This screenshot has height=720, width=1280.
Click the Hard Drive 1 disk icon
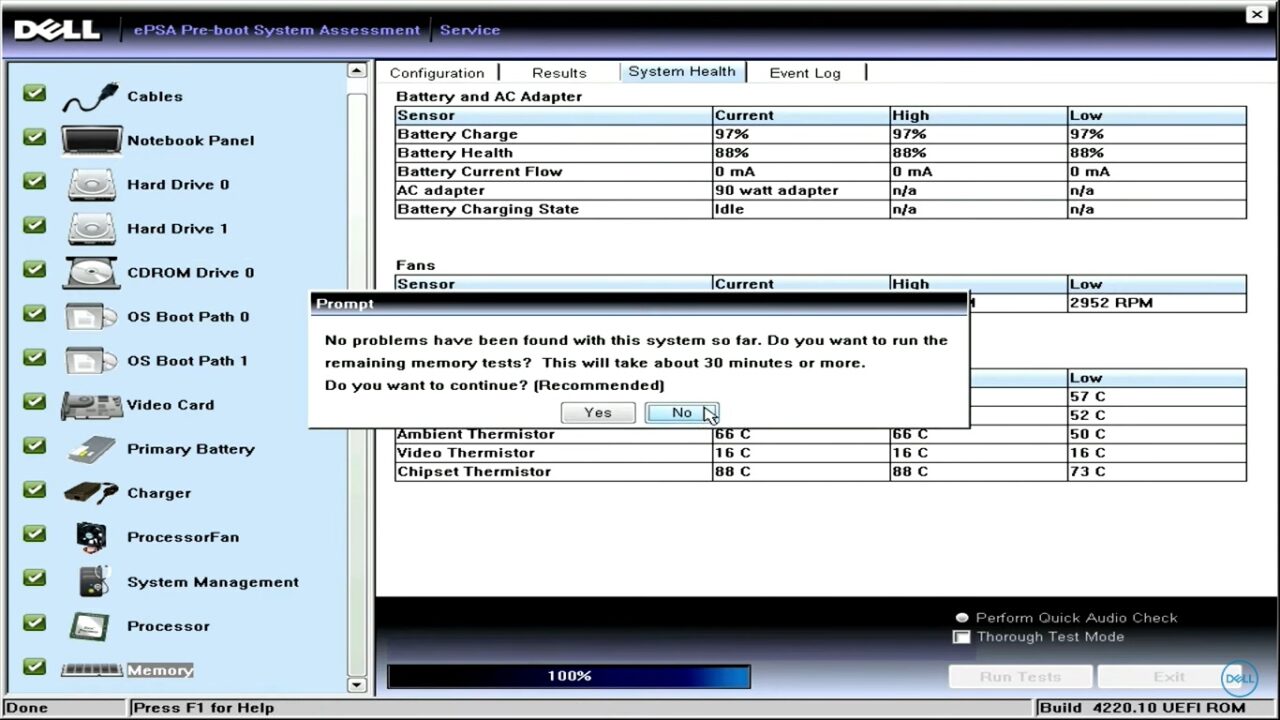coord(91,229)
